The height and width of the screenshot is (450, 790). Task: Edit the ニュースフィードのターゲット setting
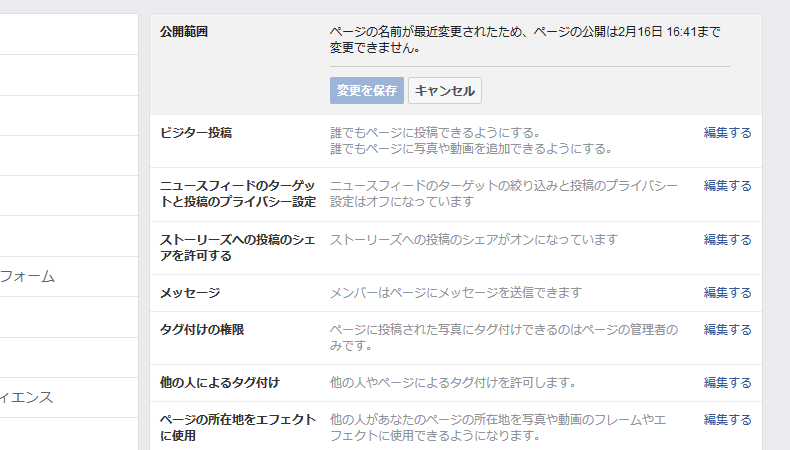point(727,186)
